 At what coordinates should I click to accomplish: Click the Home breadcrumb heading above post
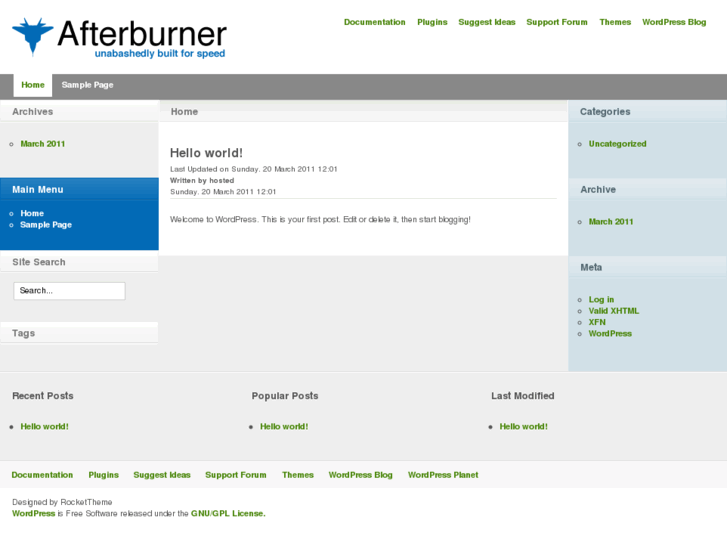pyautogui.click(x=184, y=112)
